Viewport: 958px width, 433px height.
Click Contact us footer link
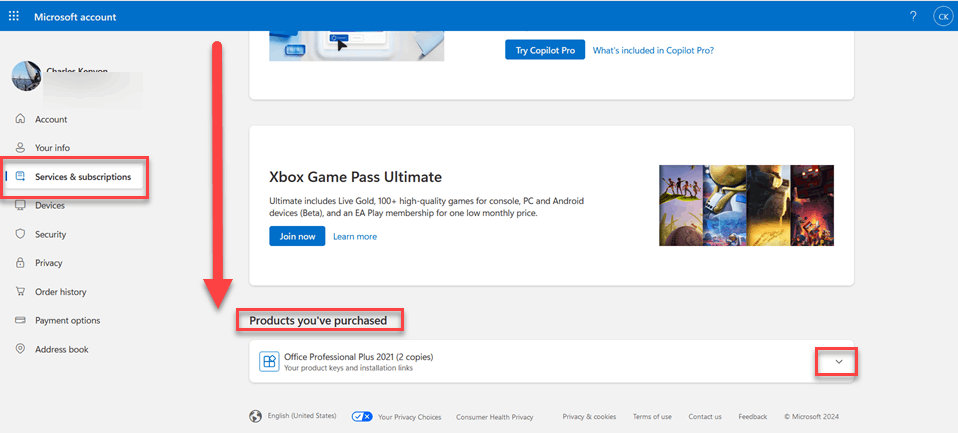tap(704, 417)
